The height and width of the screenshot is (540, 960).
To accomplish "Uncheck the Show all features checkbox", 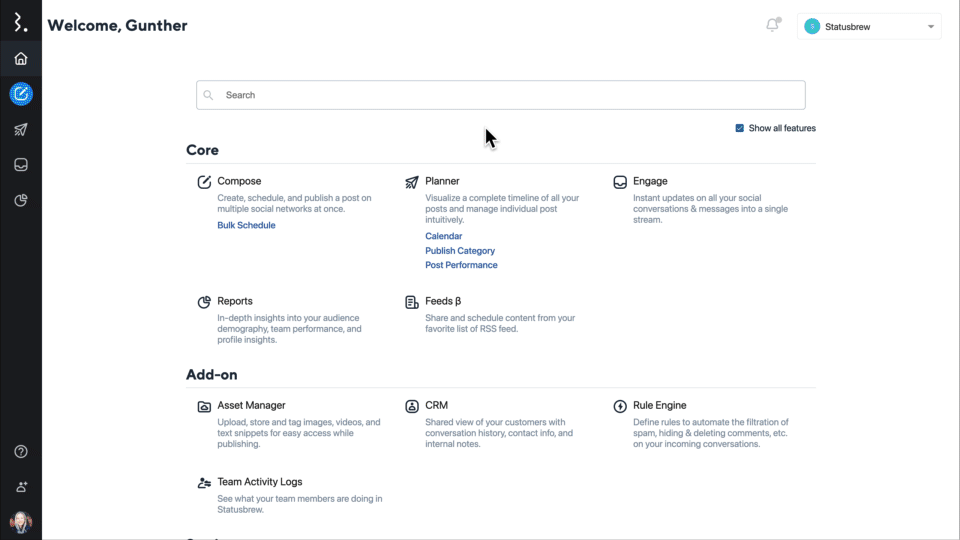I will [x=740, y=128].
